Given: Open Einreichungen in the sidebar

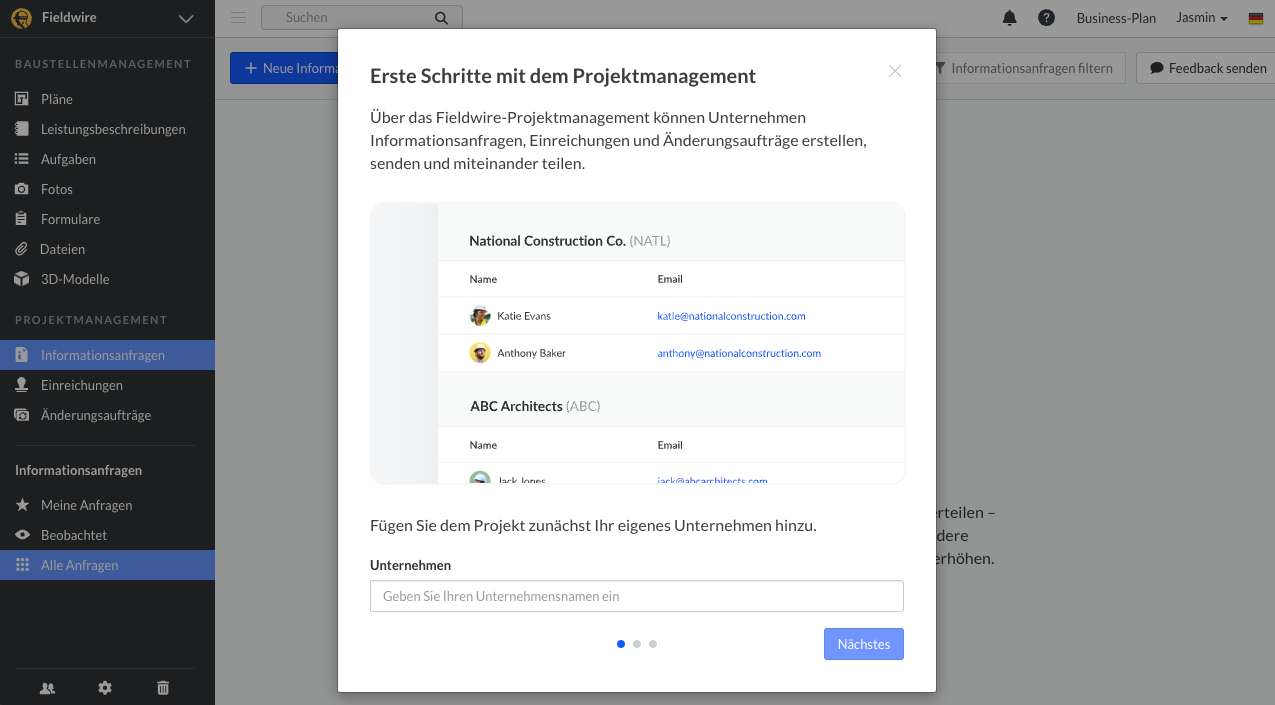Looking at the screenshot, I should click(x=107, y=385).
